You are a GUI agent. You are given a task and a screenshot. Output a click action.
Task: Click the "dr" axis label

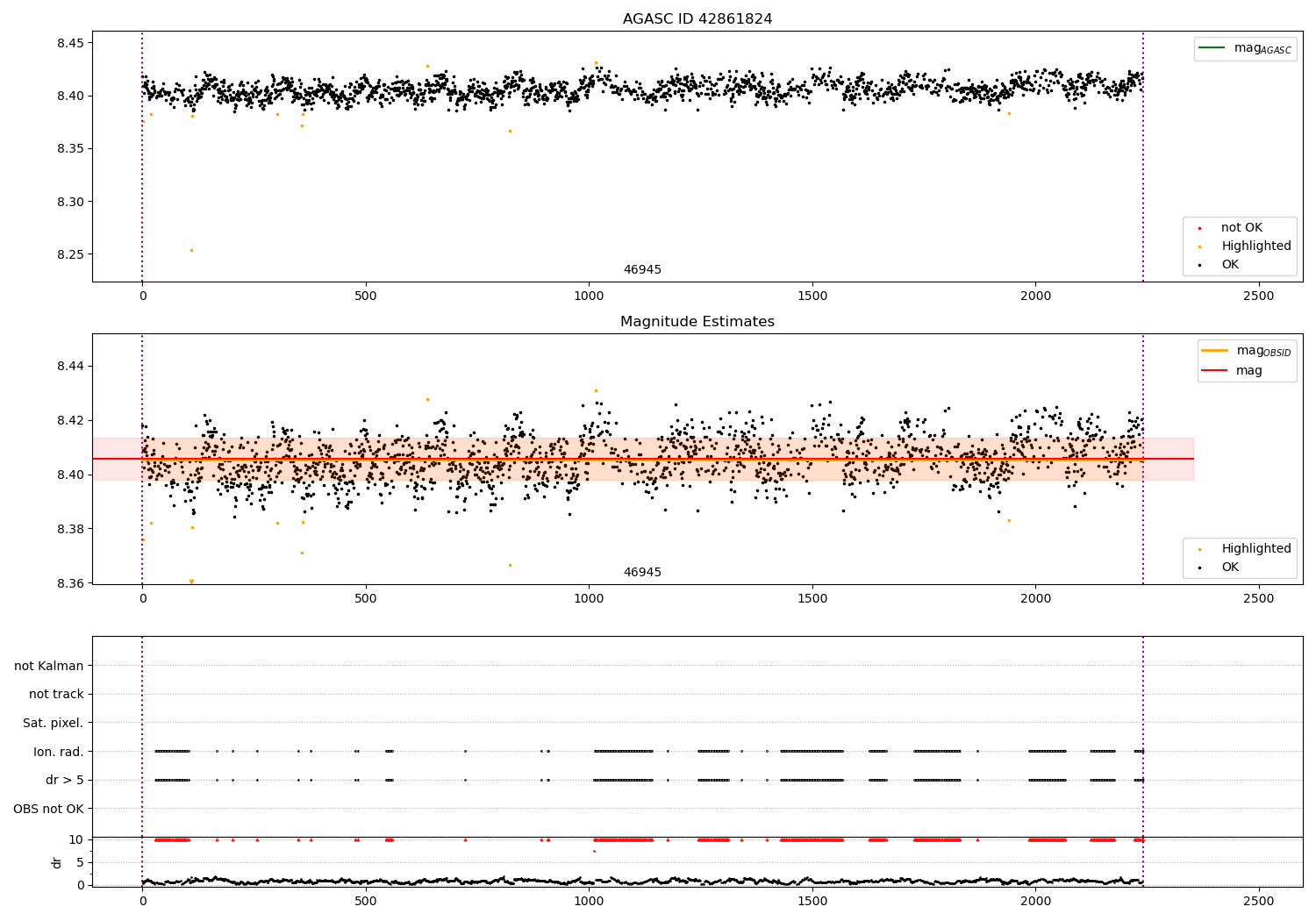[x=57, y=862]
